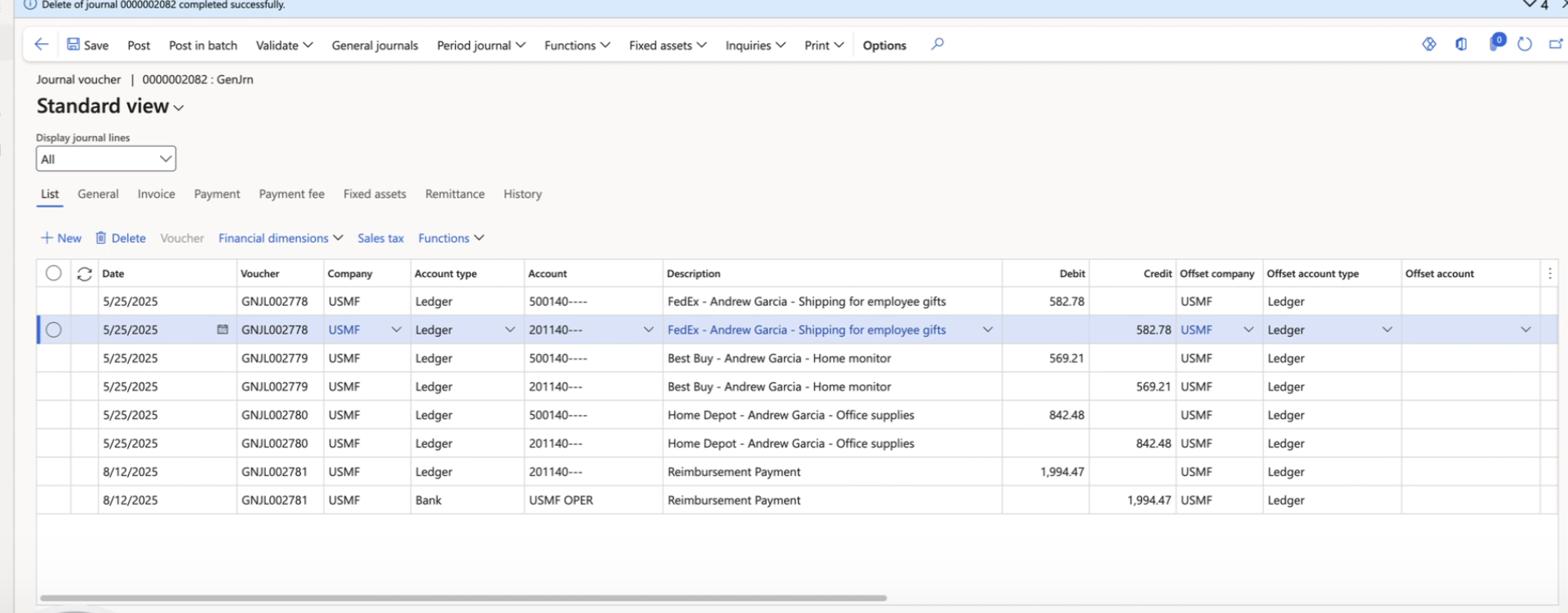The image size is (1568, 613).
Task: Open Office app integration icon
Action: 1461,44
